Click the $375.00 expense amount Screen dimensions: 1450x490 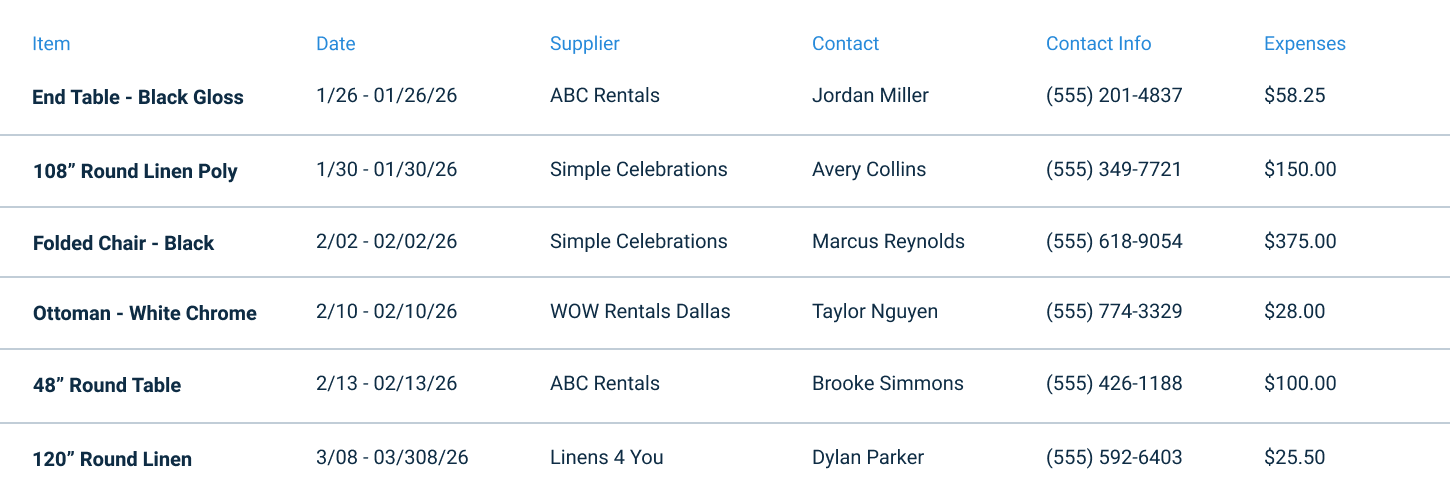[1300, 241]
